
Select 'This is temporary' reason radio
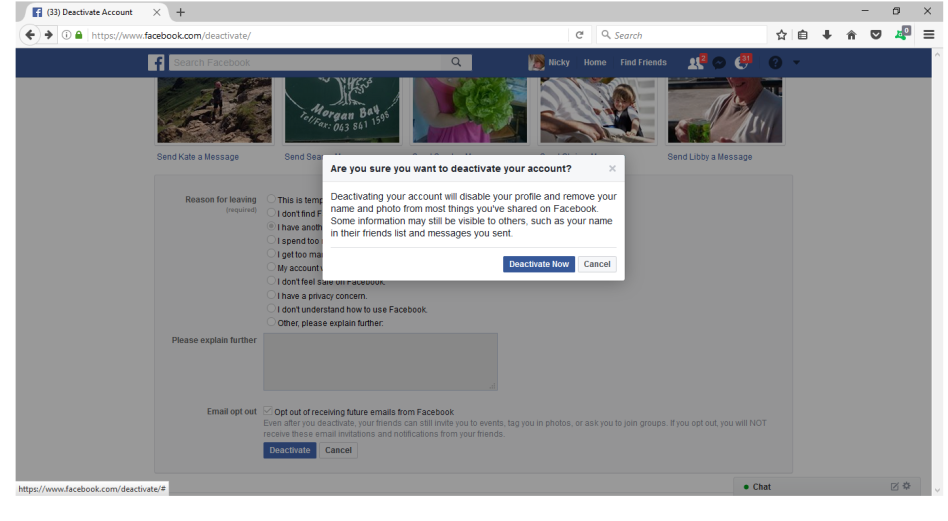click(271, 199)
